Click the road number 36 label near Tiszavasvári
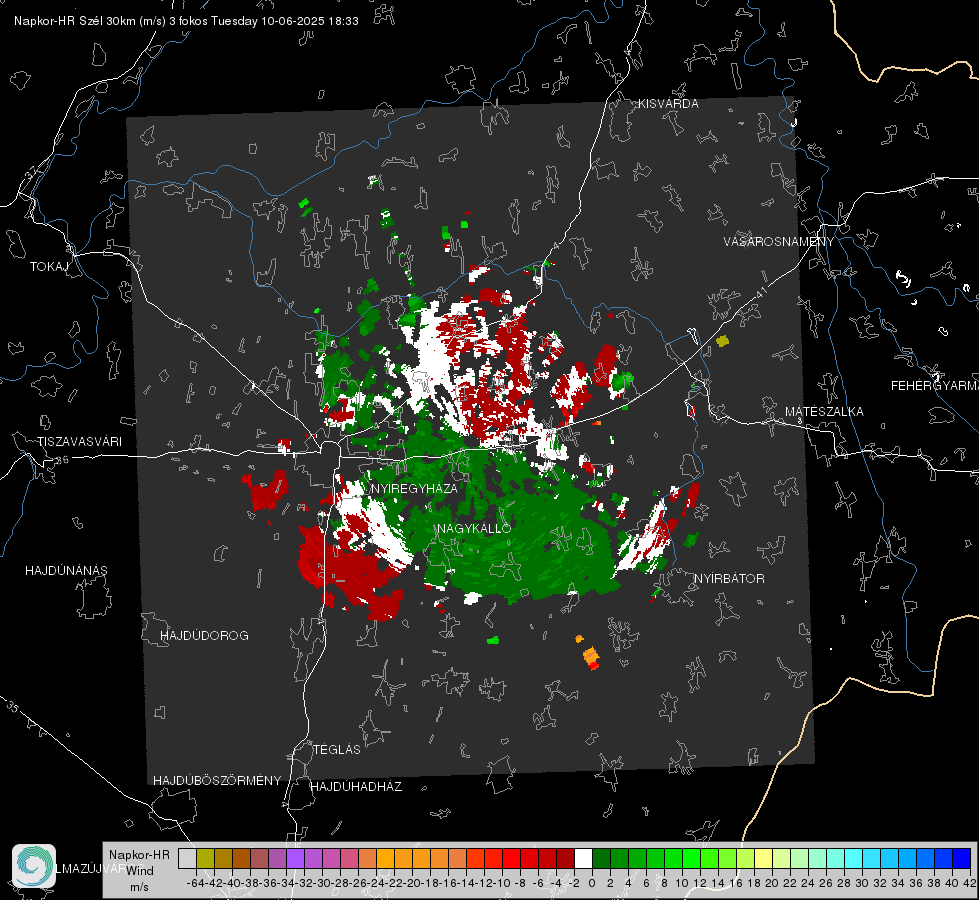 click(x=62, y=460)
